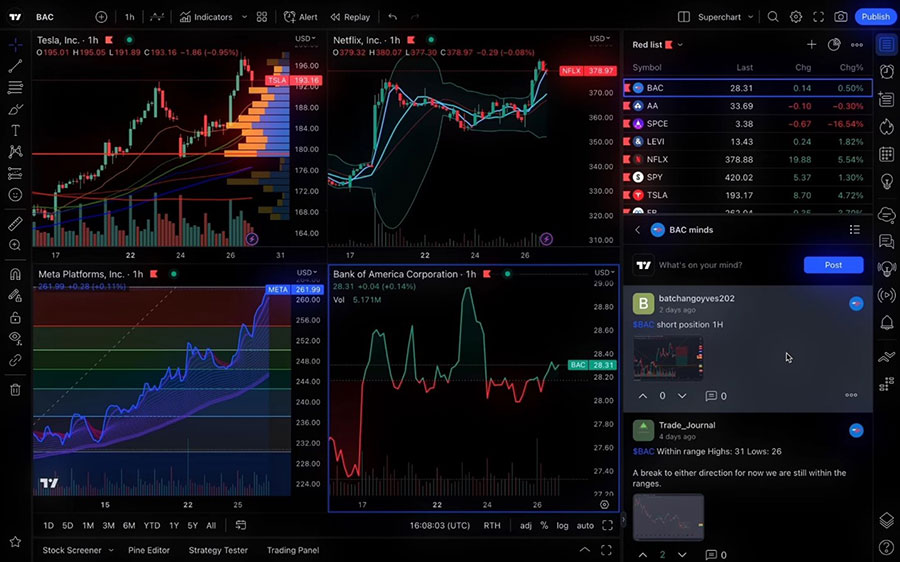The width and height of the screenshot is (900, 562).
Task: Open the brush drawing tool
Action: pos(15,109)
